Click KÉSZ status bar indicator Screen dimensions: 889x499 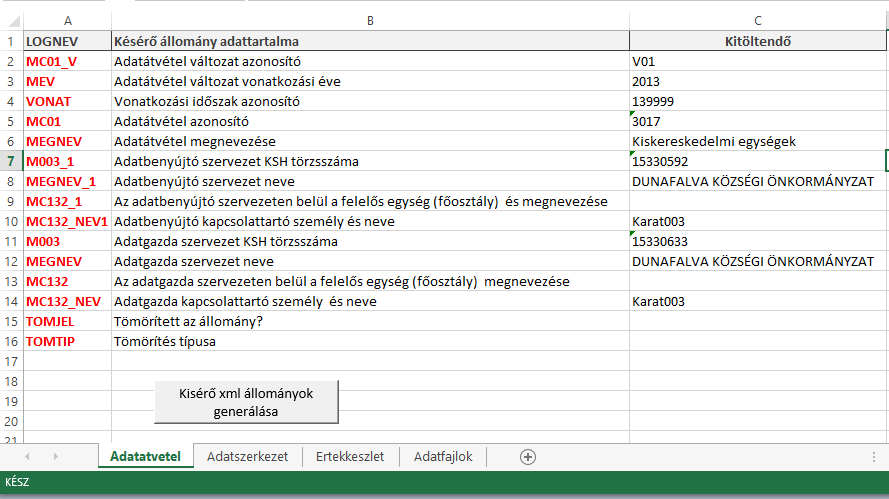(x=17, y=482)
